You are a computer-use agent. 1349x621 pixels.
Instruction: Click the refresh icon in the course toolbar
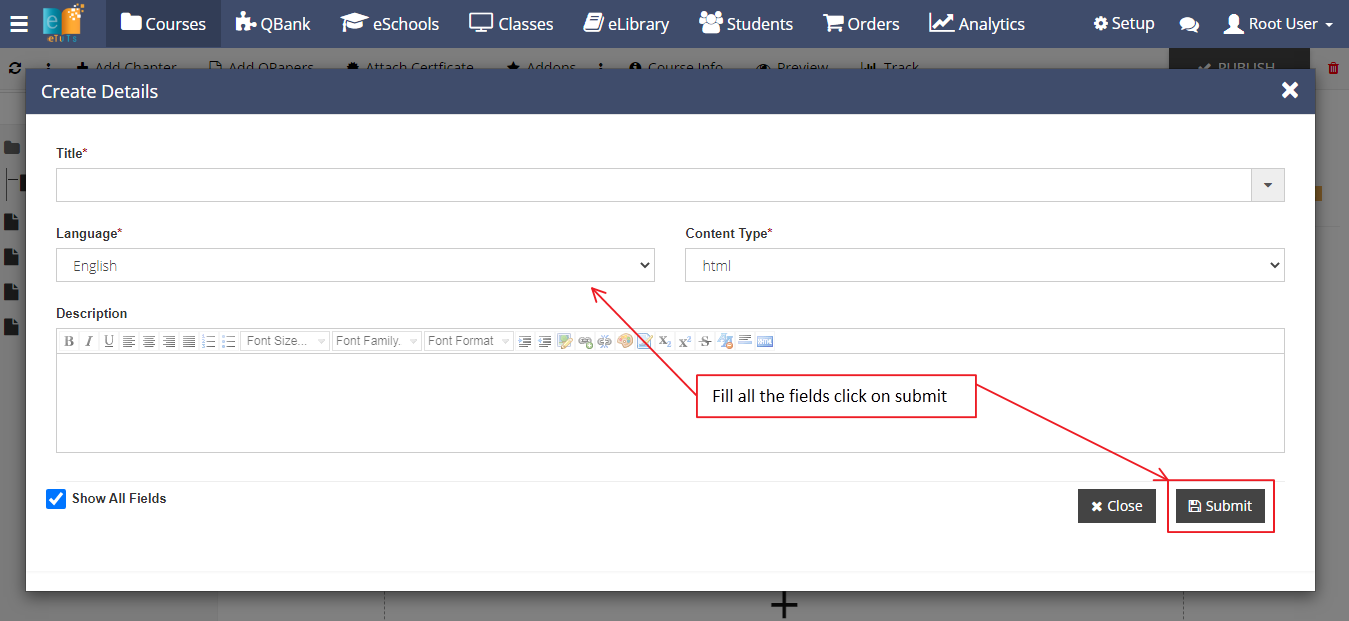coord(14,68)
